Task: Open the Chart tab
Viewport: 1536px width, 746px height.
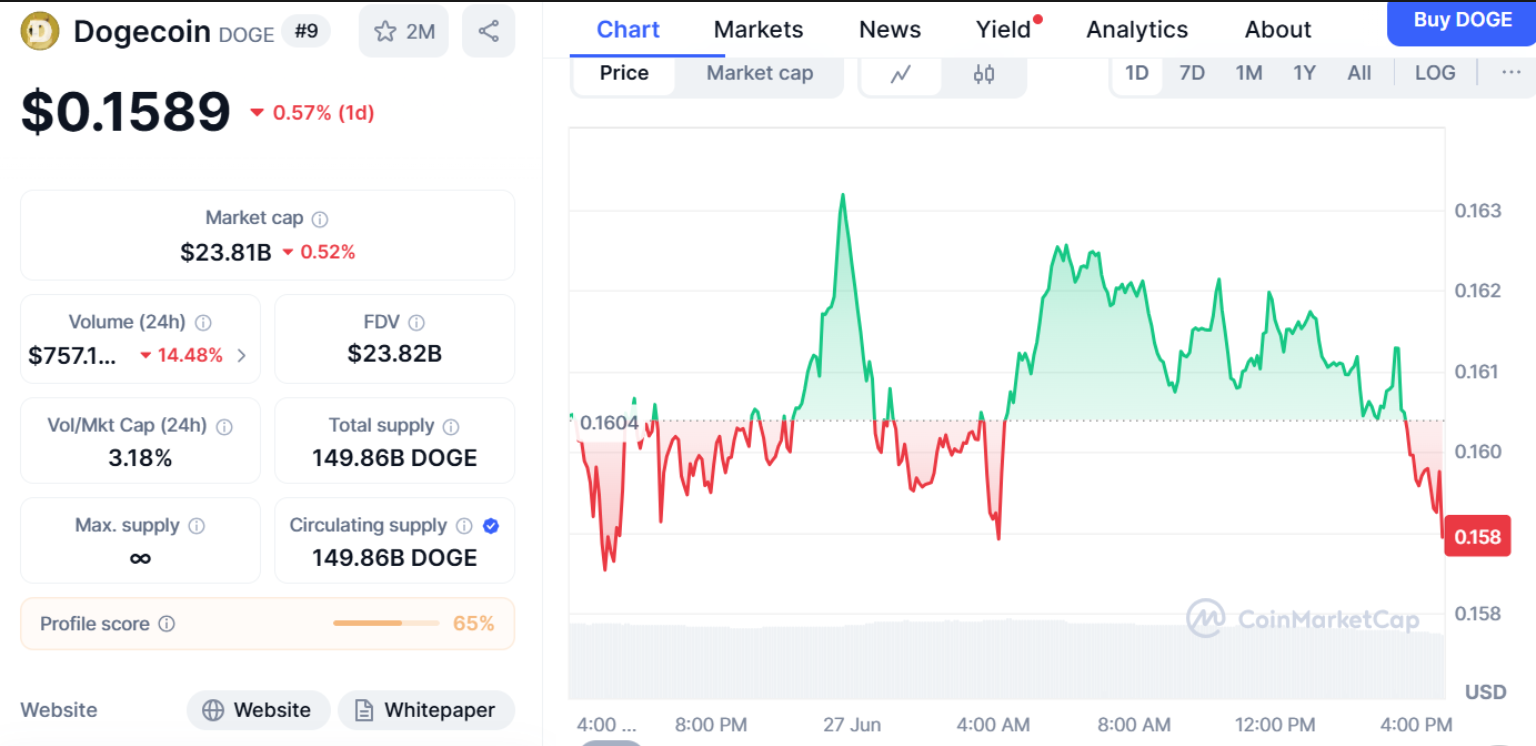Action: [x=628, y=30]
